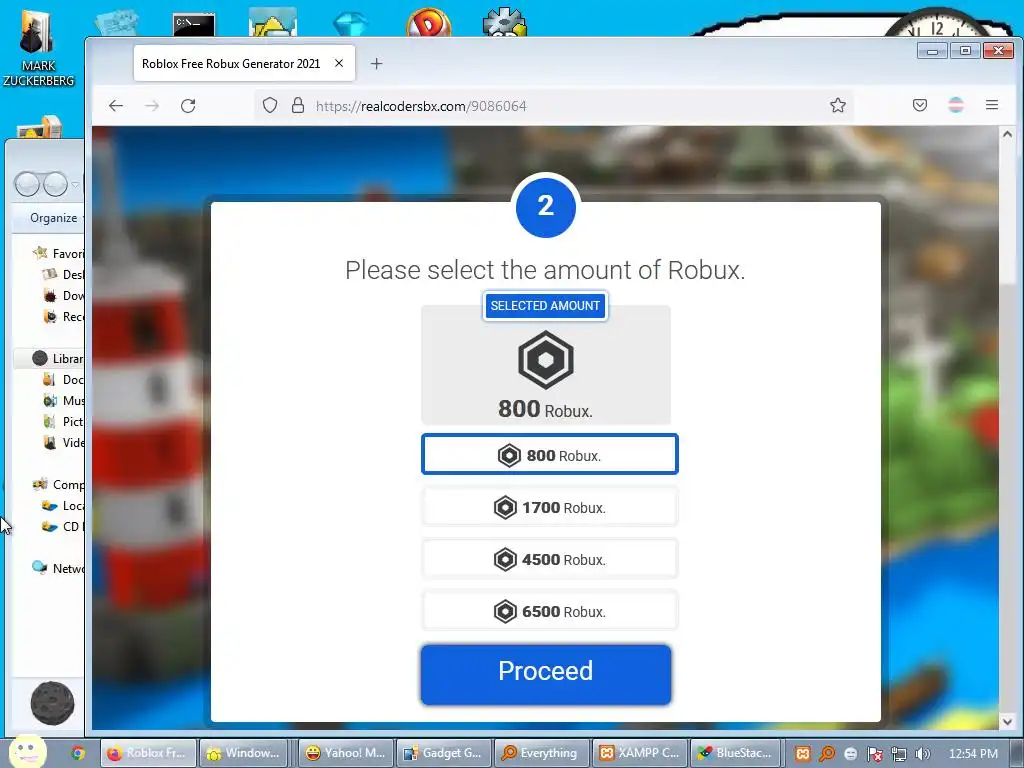Screen dimensions: 1024x768
Task: Open the MARK ZUCKERBERG desktop folder icon
Action: 39,46
